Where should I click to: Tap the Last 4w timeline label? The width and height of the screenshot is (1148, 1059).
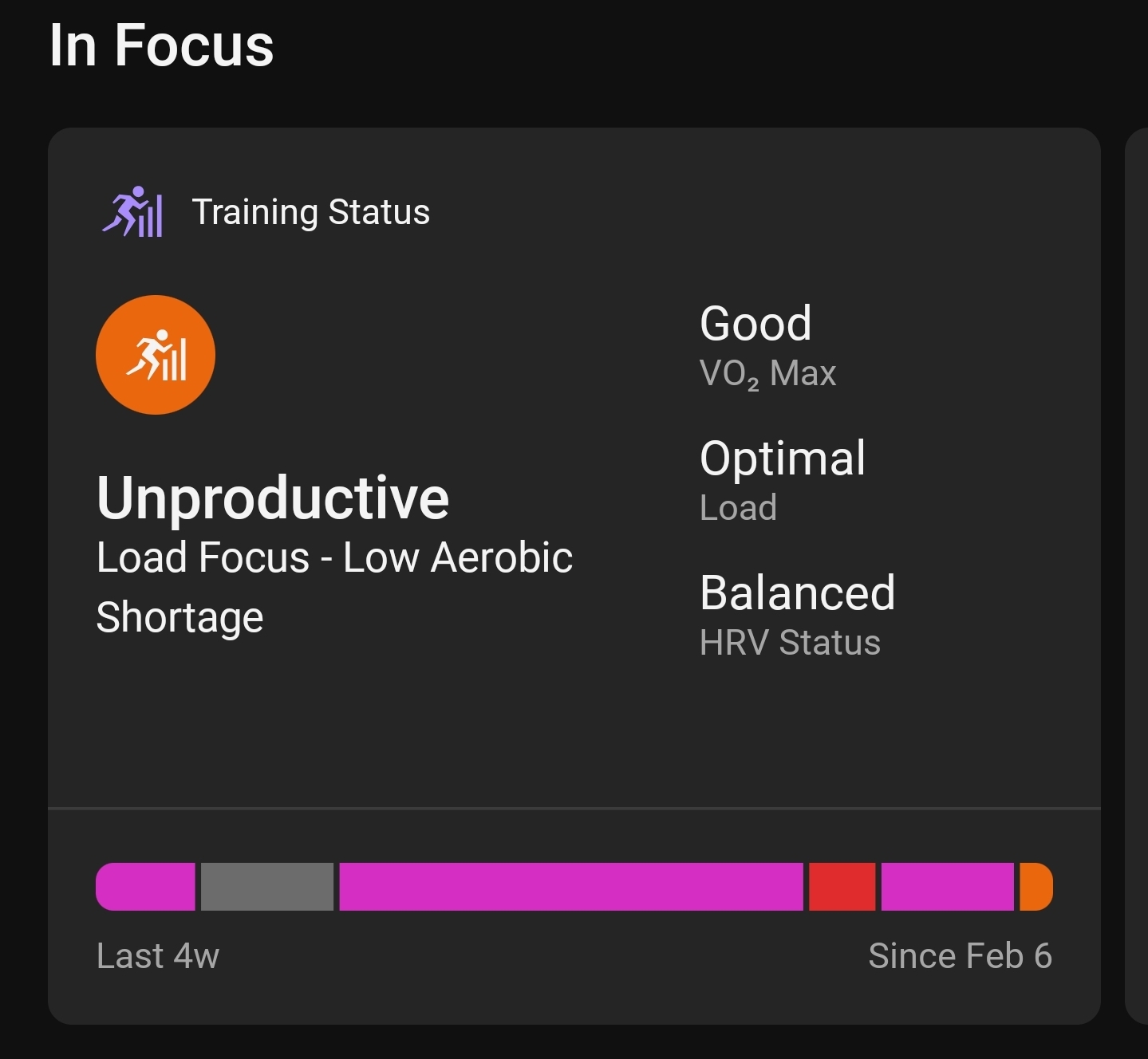158,955
